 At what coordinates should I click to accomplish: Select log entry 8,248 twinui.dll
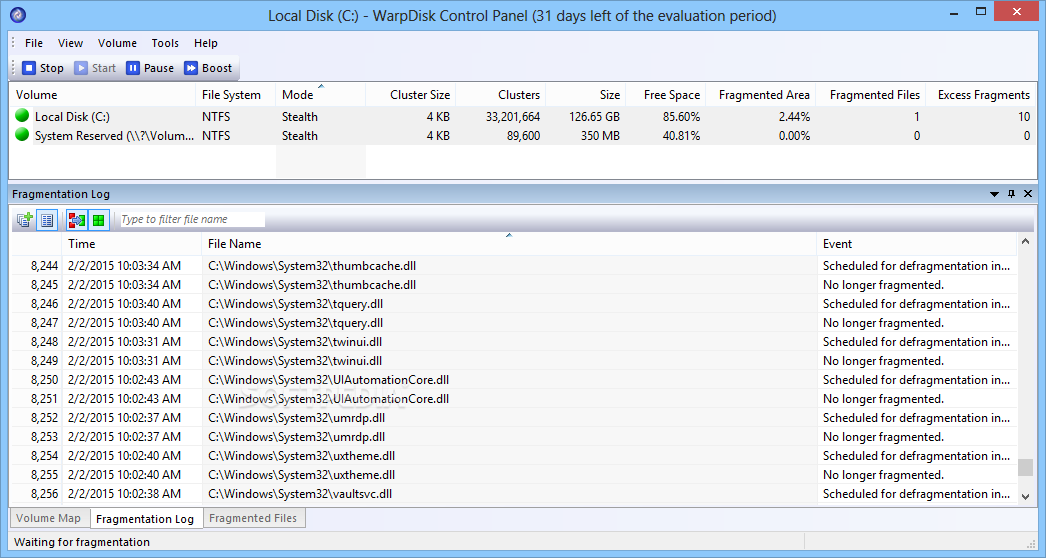tap(514, 342)
